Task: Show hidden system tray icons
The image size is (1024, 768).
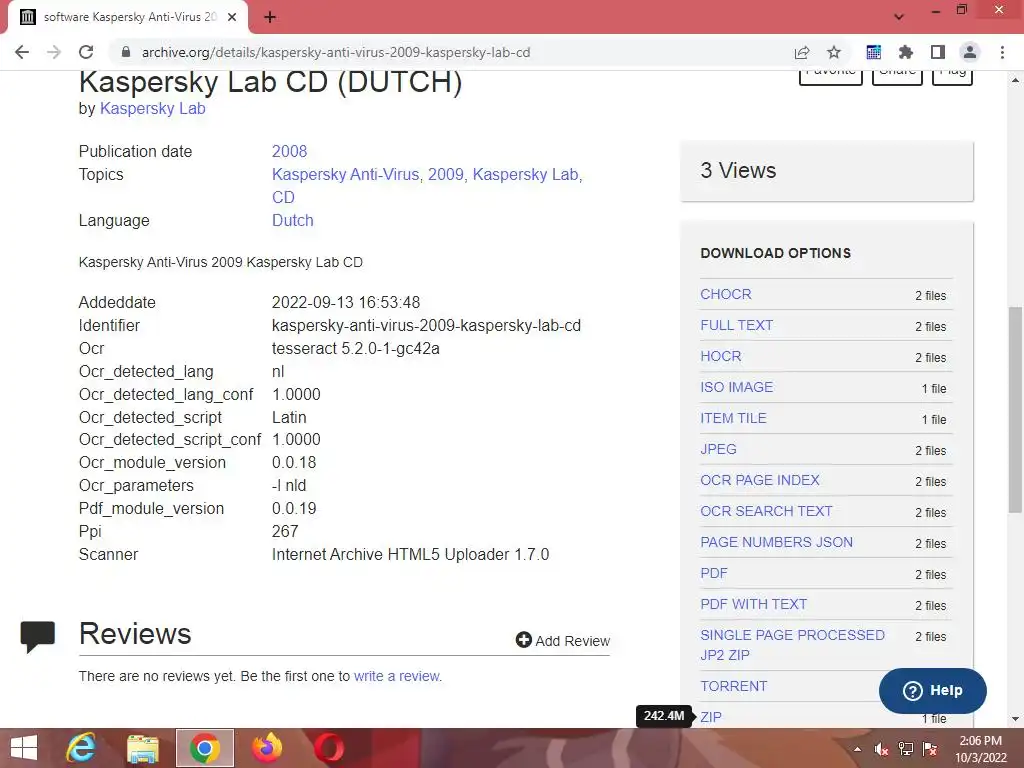Action: (857, 749)
